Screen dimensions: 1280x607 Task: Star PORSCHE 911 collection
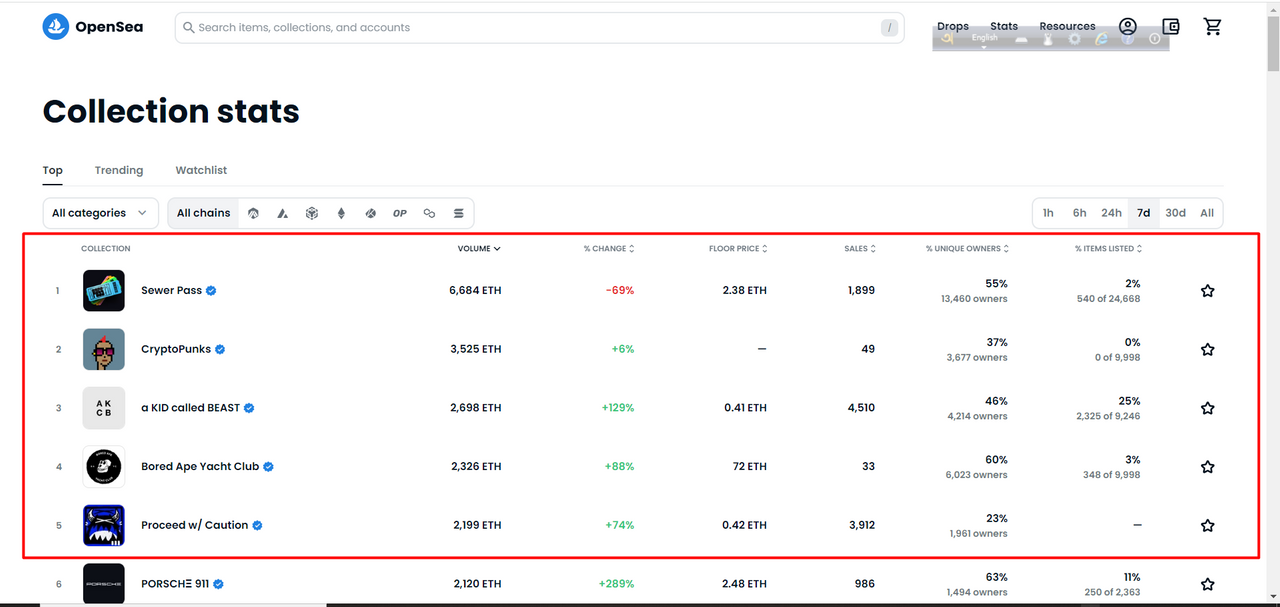(1207, 584)
